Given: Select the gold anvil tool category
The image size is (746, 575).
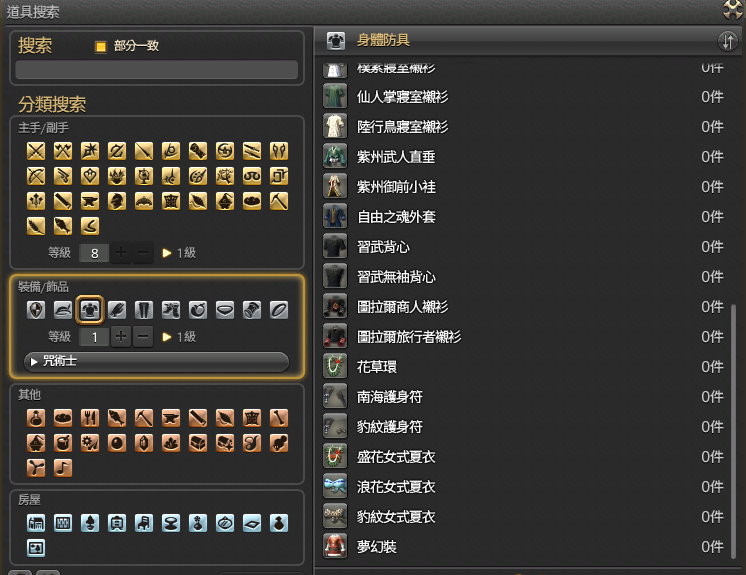Looking at the screenshot, I should (x=90, y=201).
